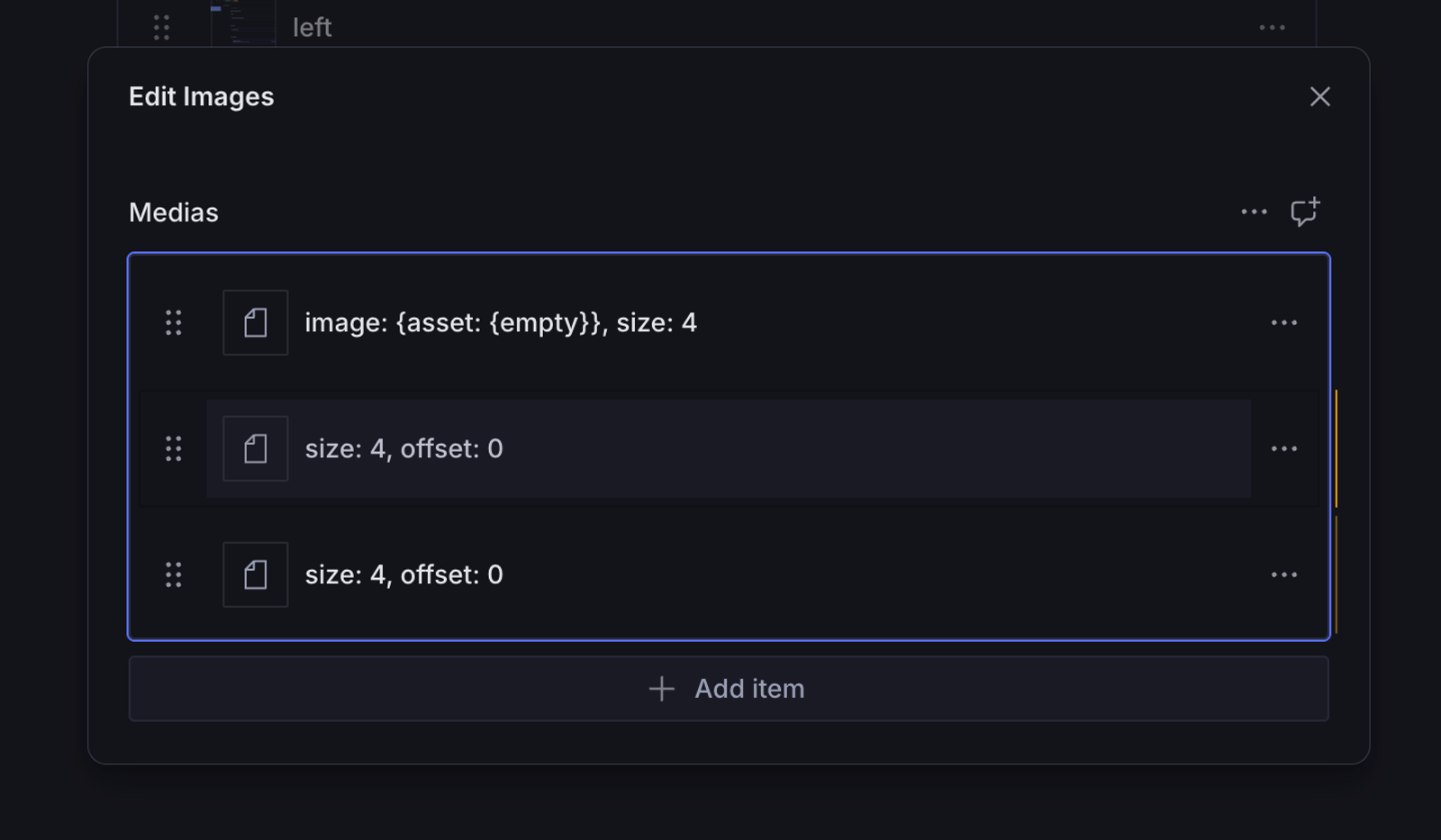
Task: Grab the drag handle of the first media item
Action: tap(174, 322)
